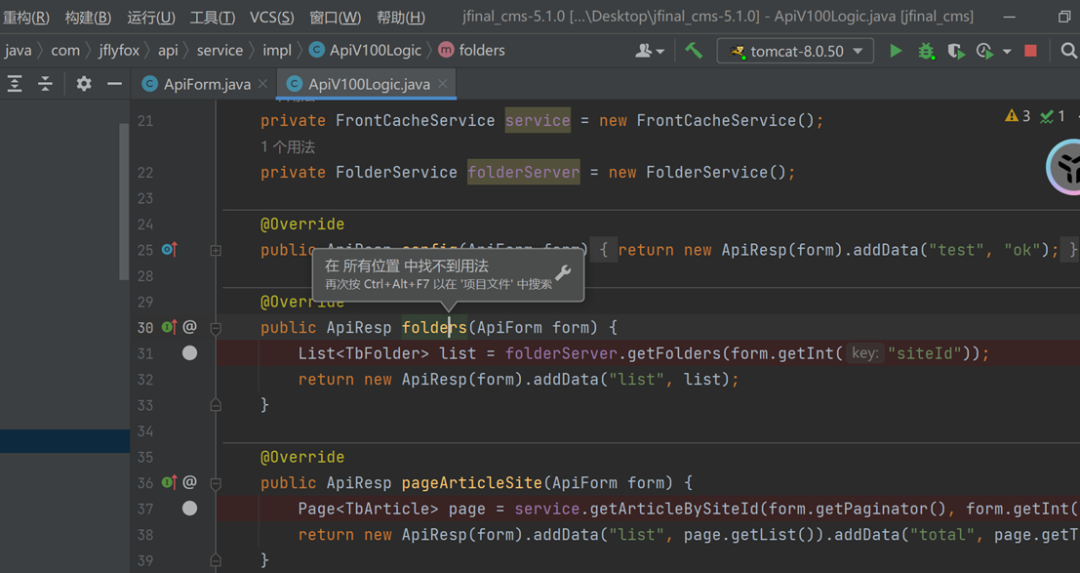
Task: Click the ApiV100Logic class breadcrumb
Action: 365,50
